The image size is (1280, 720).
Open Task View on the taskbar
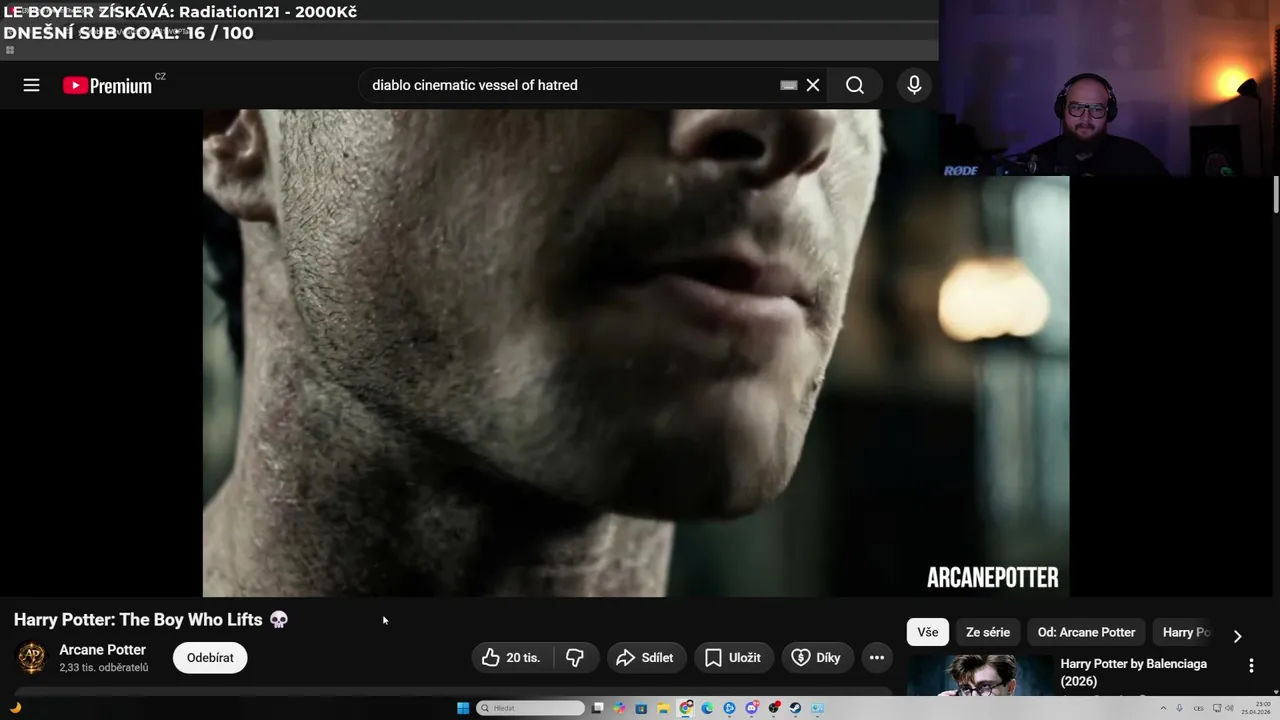(598, 708)
